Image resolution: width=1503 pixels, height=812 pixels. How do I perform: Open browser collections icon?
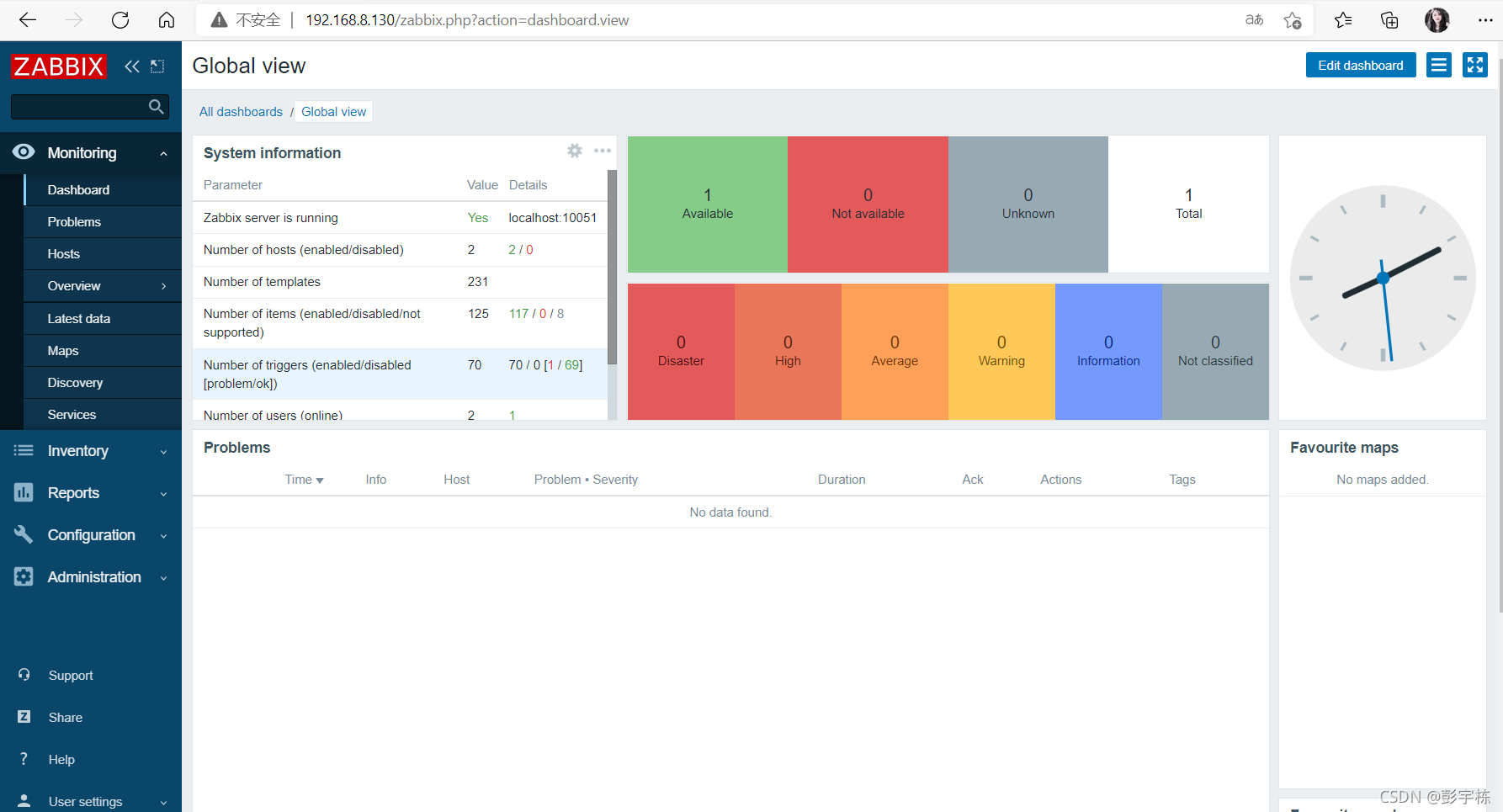[1389, 20]
